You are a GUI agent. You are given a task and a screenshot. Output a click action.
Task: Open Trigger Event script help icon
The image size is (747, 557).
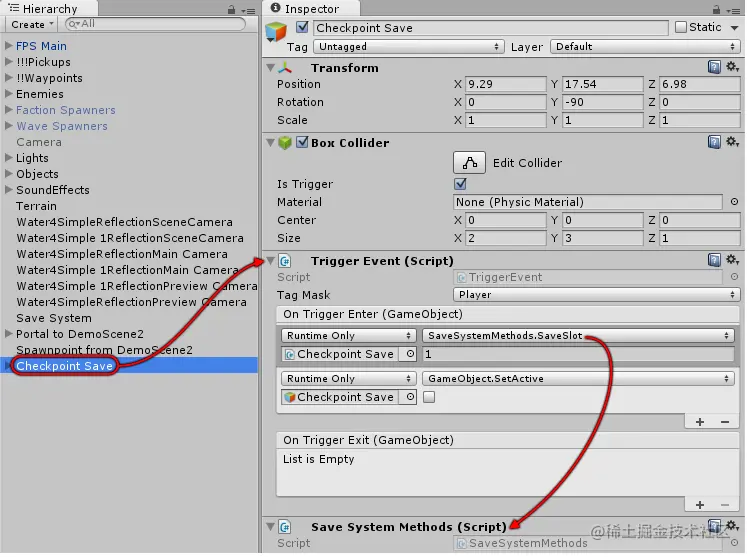coord(714,260)
